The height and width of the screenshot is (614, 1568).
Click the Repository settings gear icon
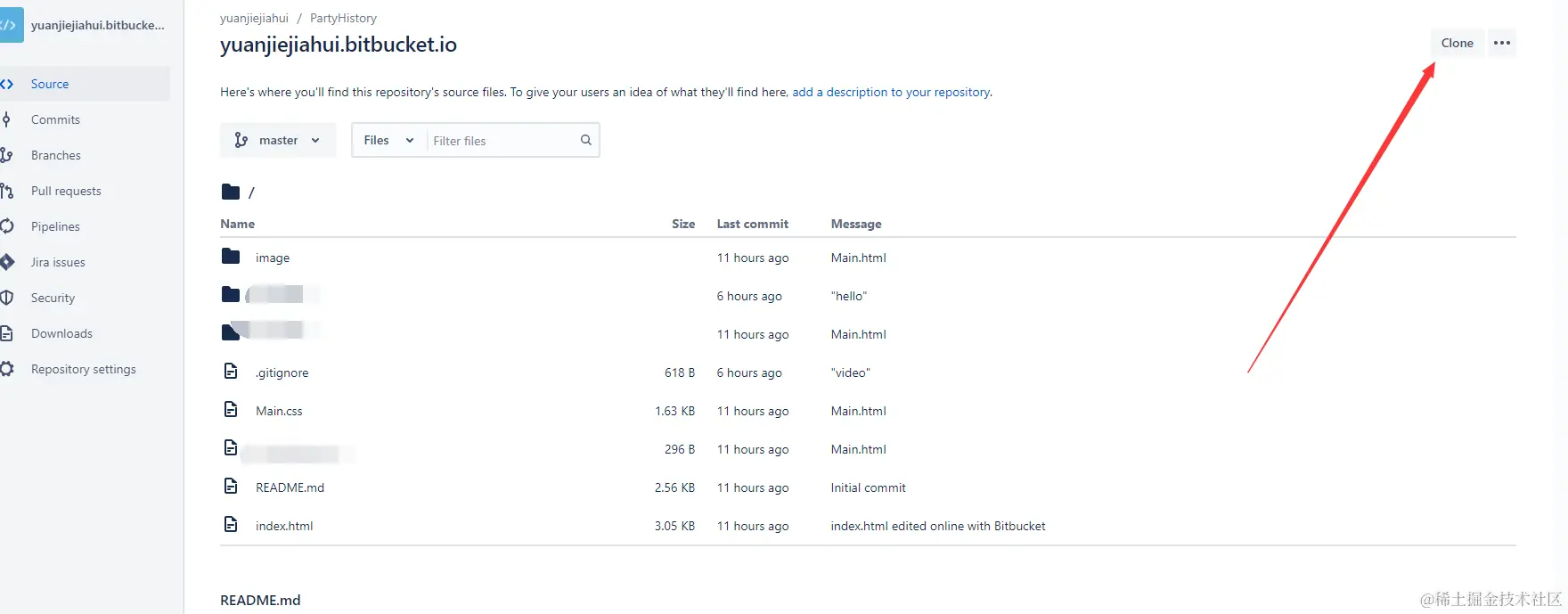[x=7, y=369]
